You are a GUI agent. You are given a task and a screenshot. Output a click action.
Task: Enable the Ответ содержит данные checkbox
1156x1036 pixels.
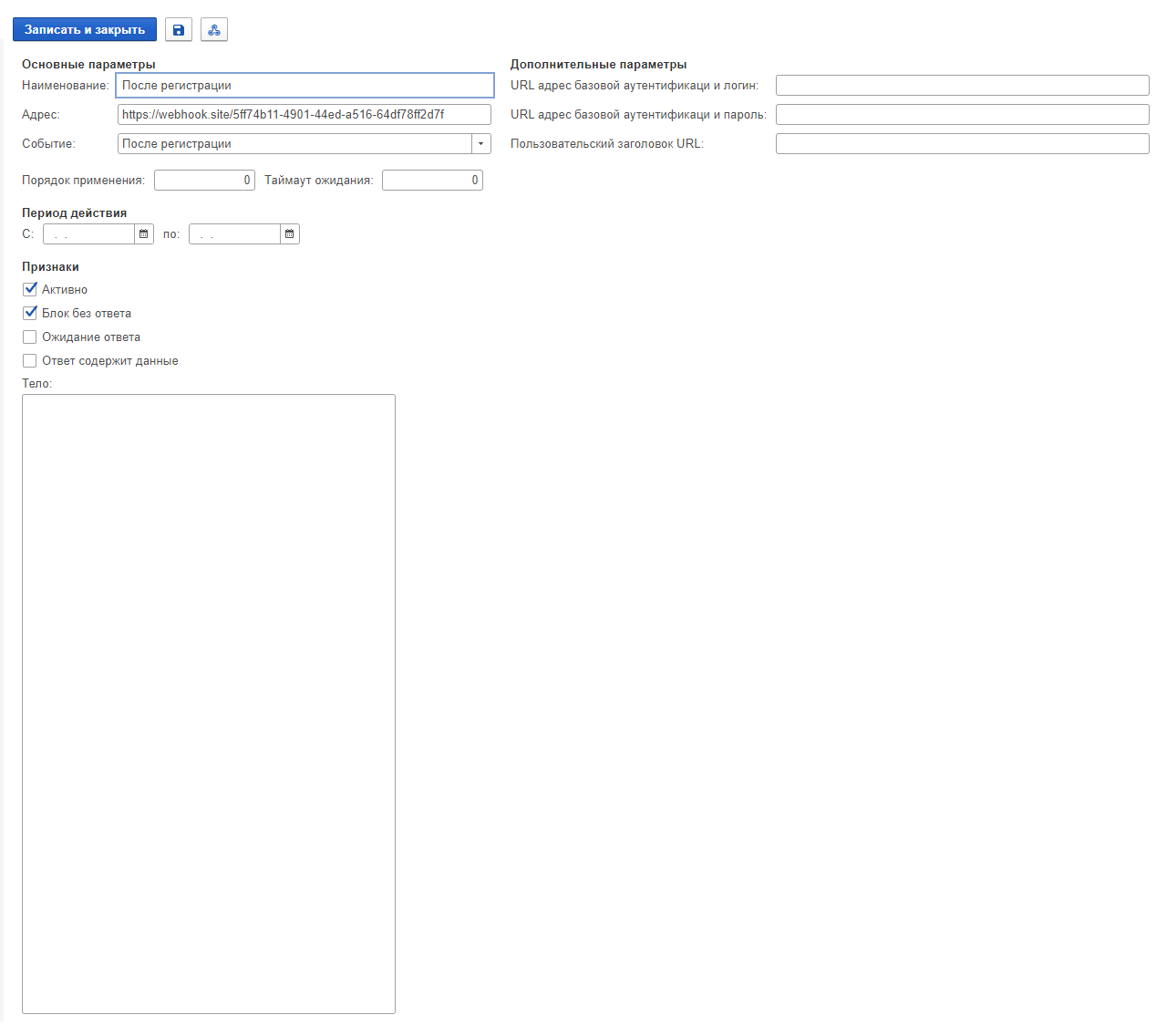(30, 361)
